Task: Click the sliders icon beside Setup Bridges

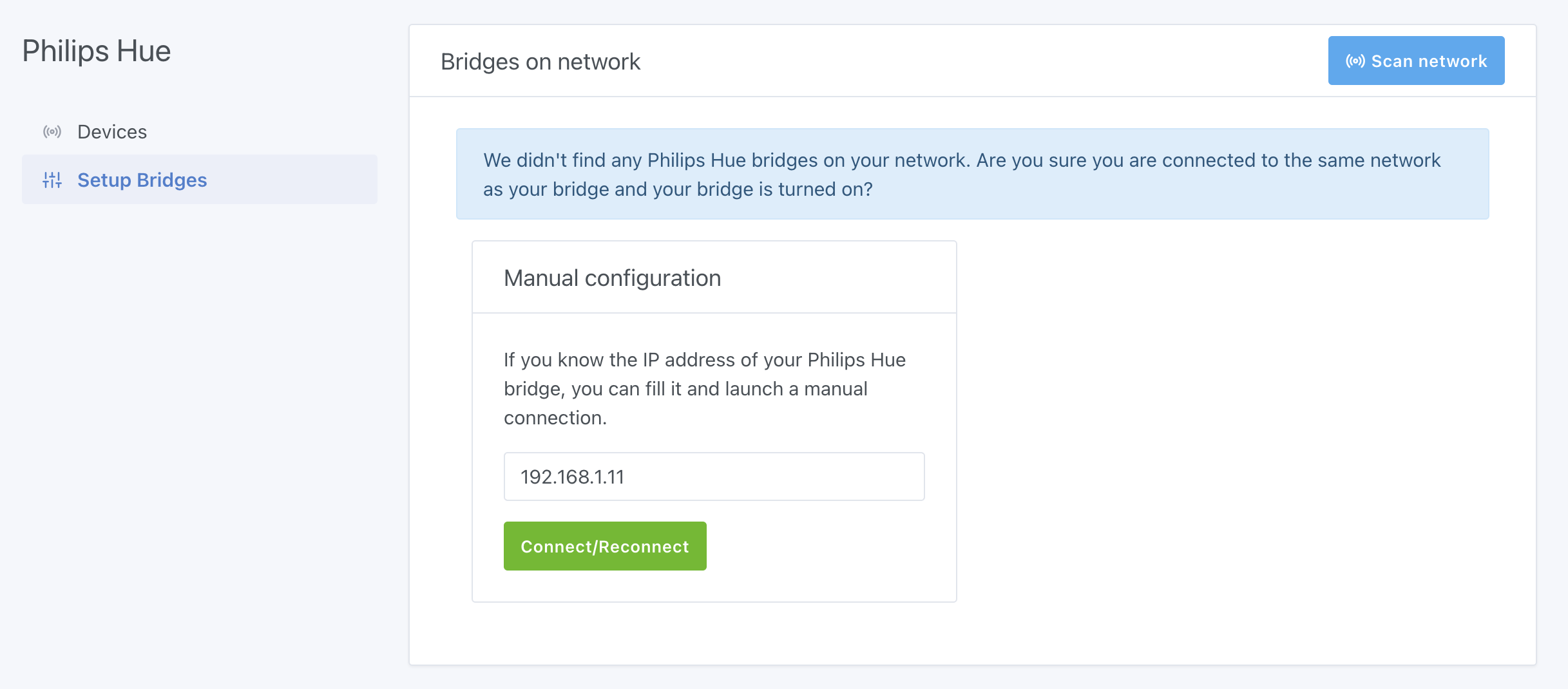Action: 52,180
